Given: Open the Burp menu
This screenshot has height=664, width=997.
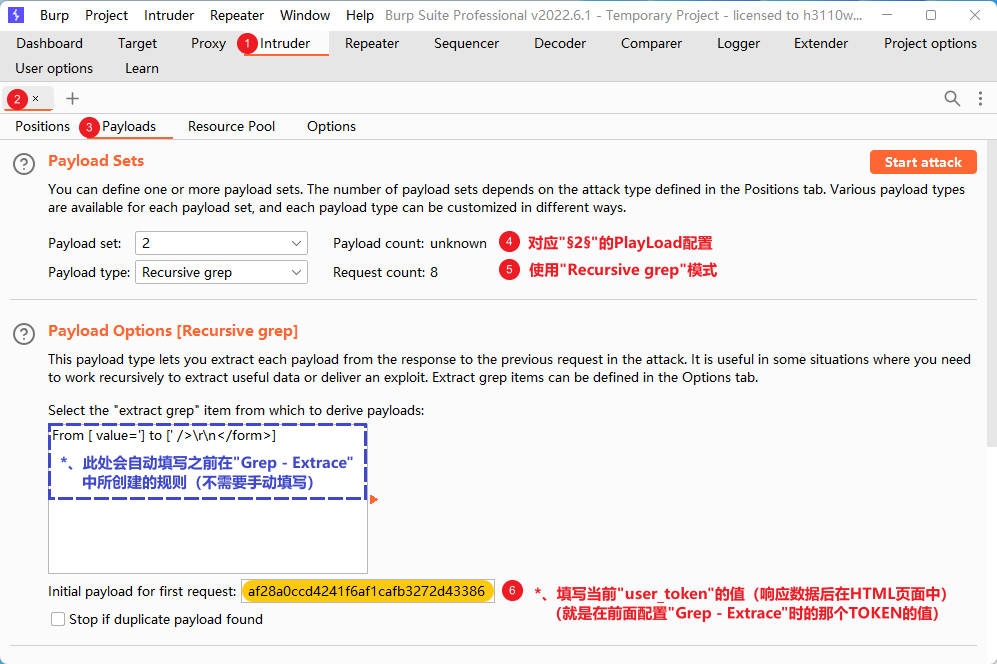Looking at the screenshot, I should 54,15.
